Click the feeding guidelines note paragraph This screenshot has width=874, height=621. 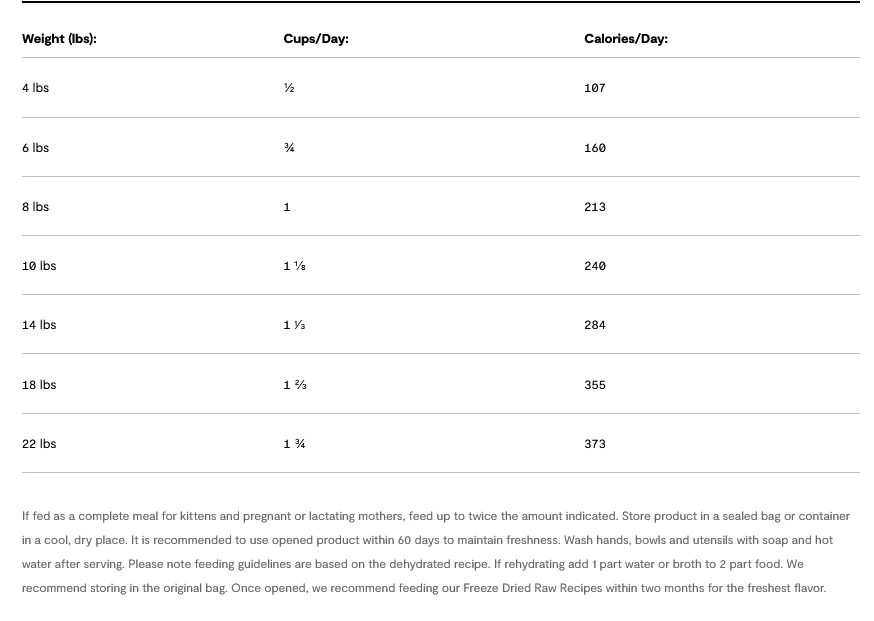point(436,552)
